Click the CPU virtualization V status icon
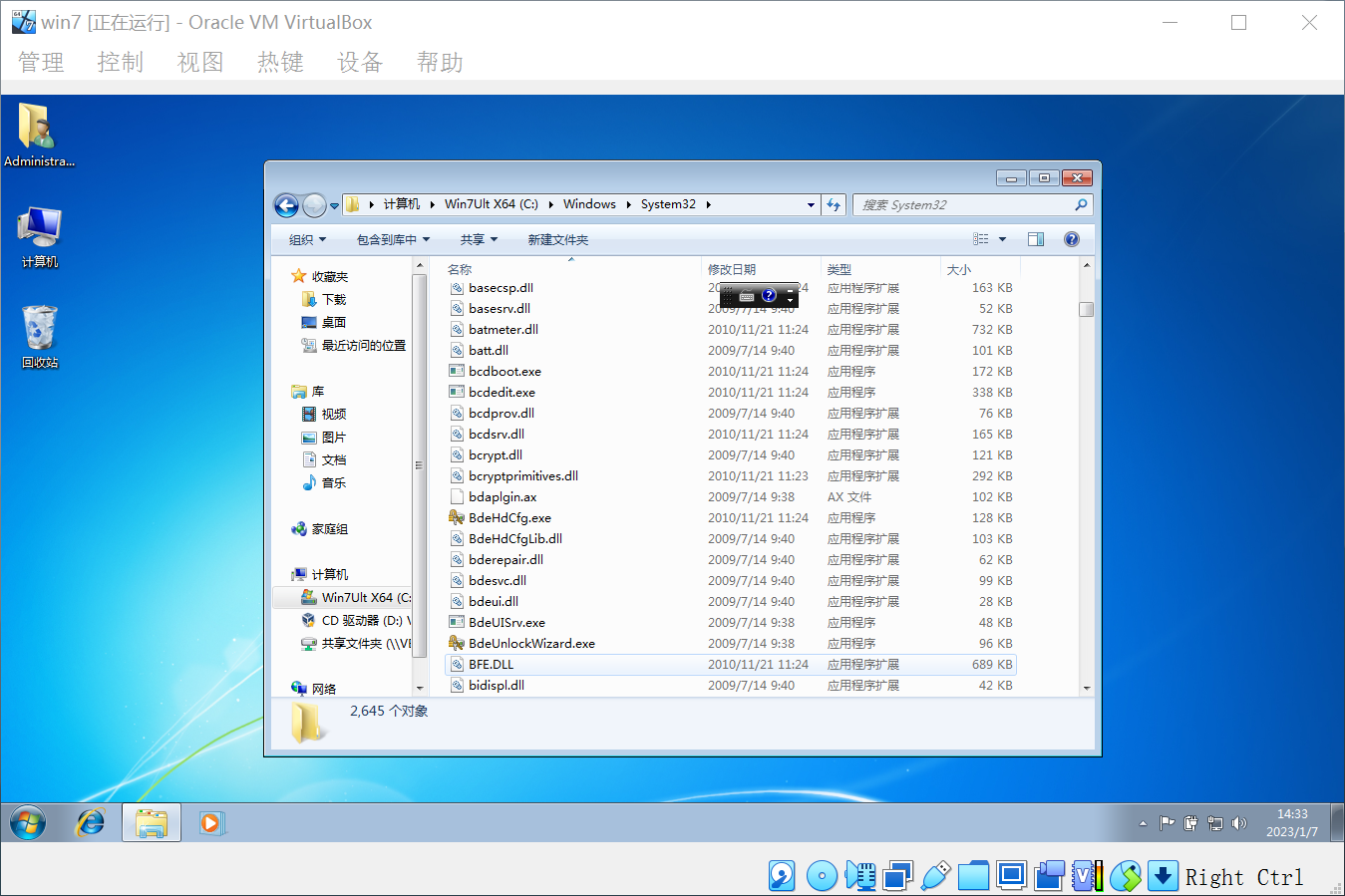Image resolution: width=1345 pixels, height=896 pixels. [x=1087, y=876]
